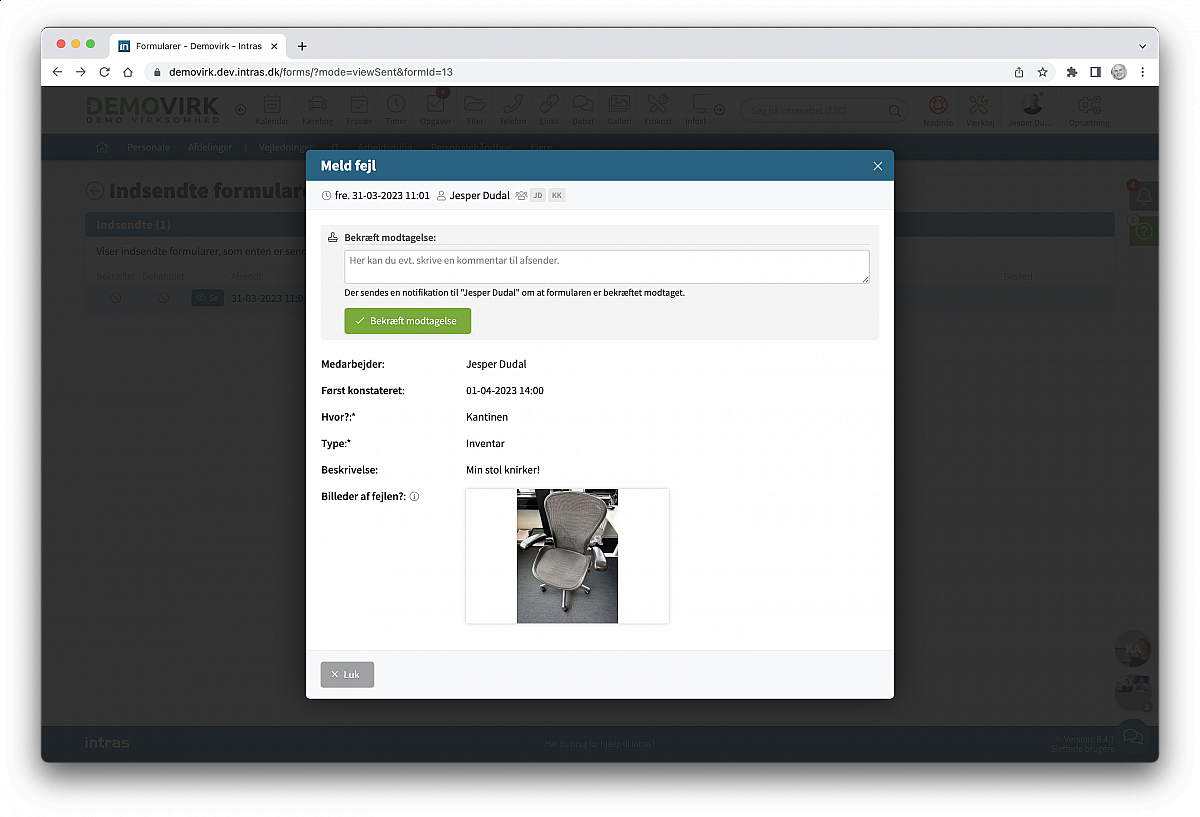Open the Jesper Du... profile menu
1200x817 pixels.
[1030, 110]
